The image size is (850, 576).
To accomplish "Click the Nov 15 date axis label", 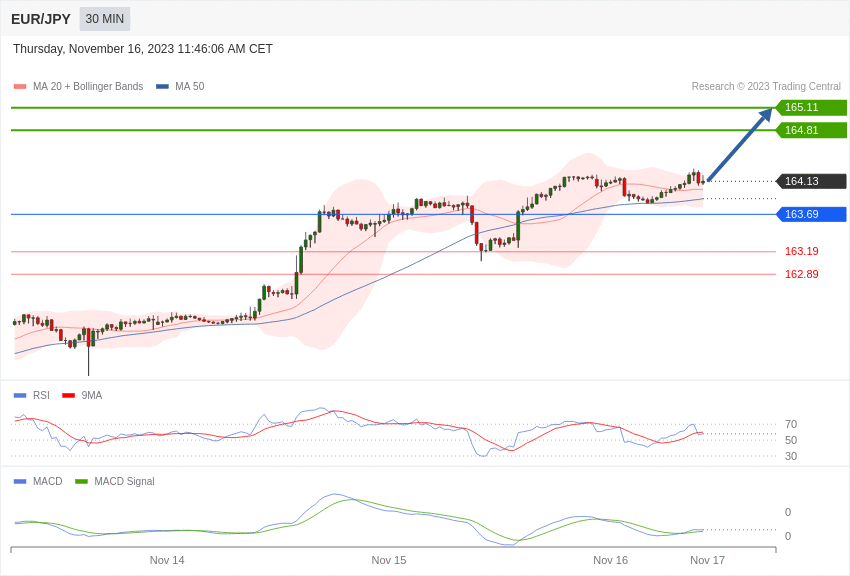I will [389, 560].
